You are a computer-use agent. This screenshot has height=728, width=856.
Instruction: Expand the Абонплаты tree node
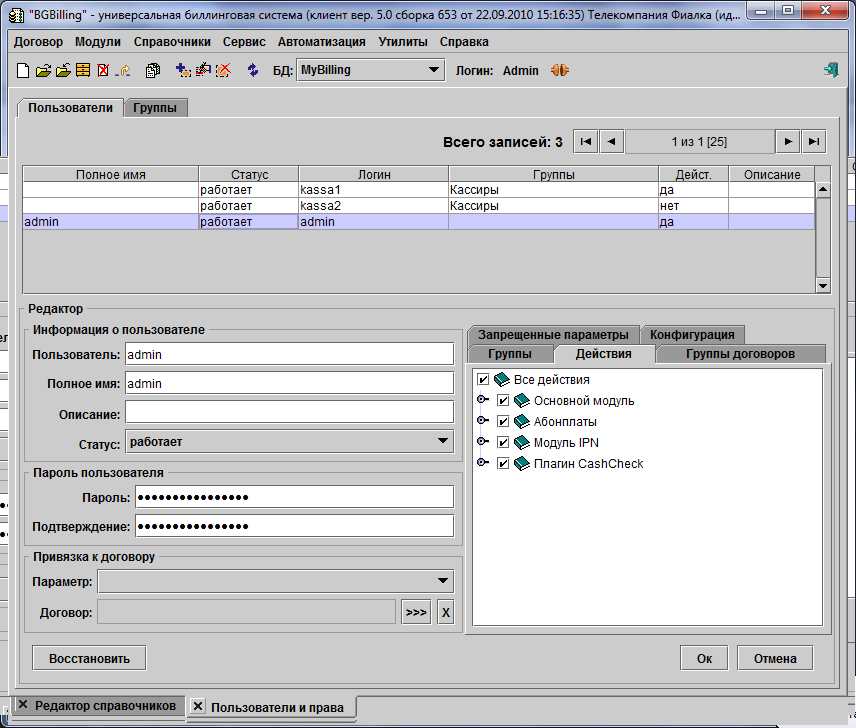coord(482,420)
